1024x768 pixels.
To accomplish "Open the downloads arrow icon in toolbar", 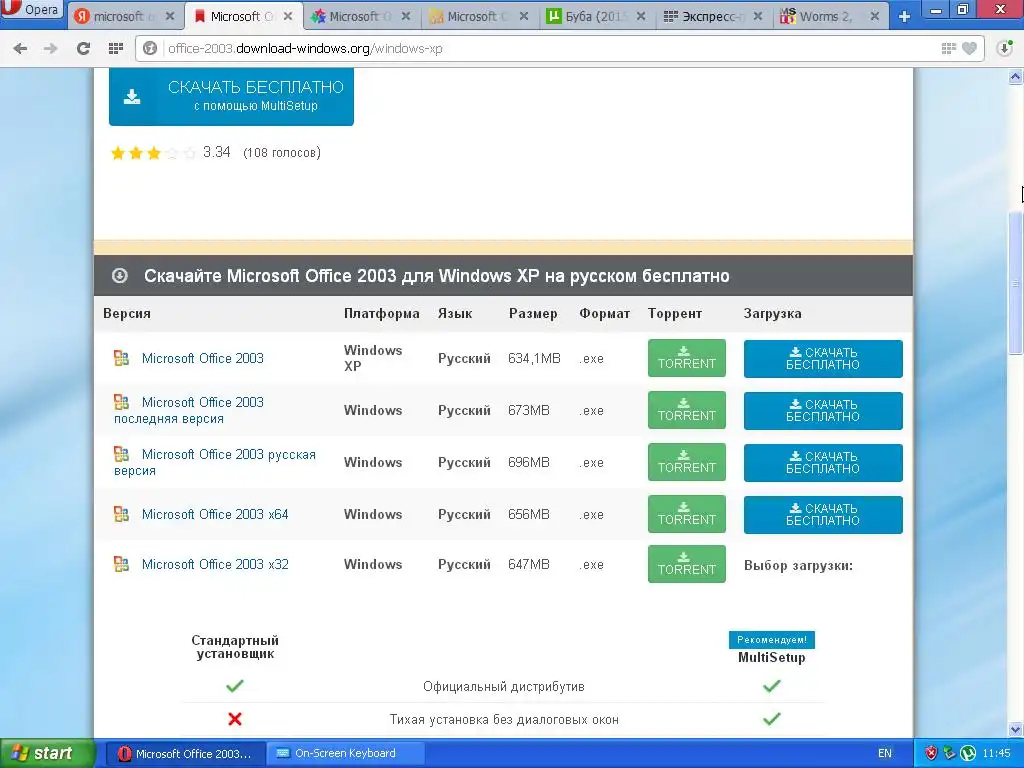I will pos(1004,48).
